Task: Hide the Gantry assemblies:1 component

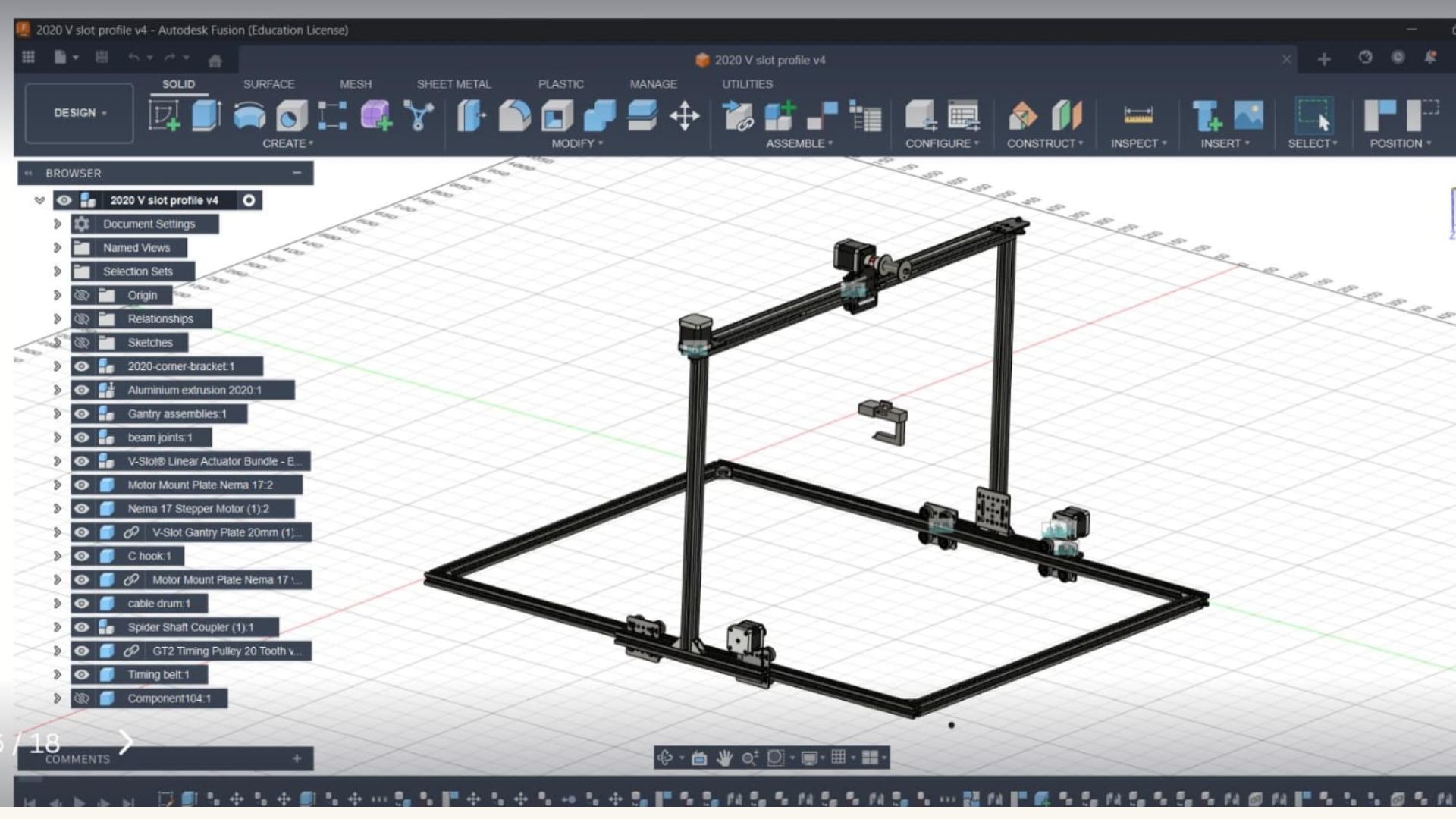Action: tap(82, 414)
